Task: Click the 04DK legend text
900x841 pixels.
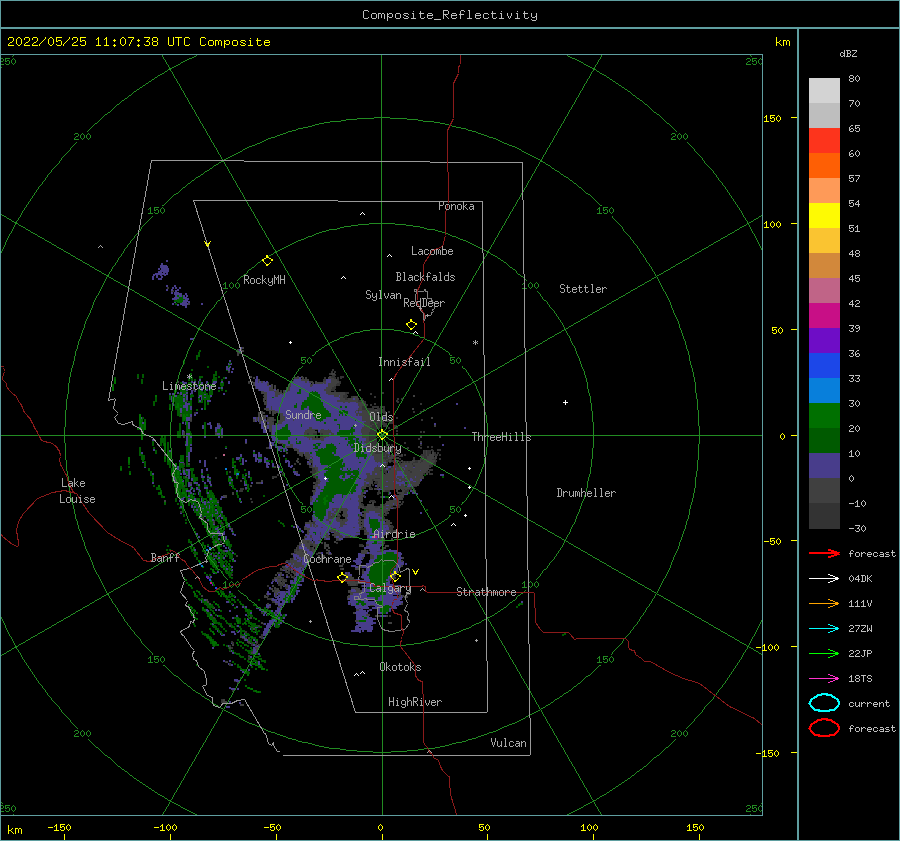Action: pyautogui.click(x=860, y=578)
